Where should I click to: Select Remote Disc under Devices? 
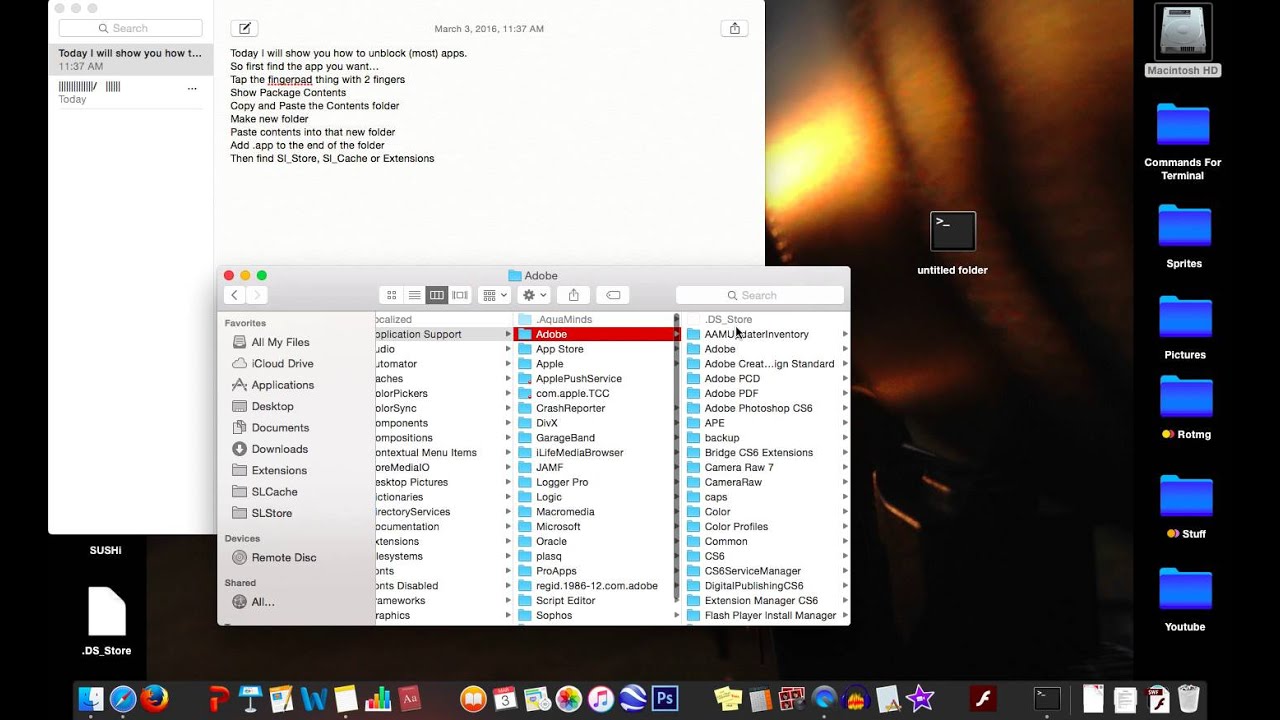pyautogui.click(x=283, y=557)
